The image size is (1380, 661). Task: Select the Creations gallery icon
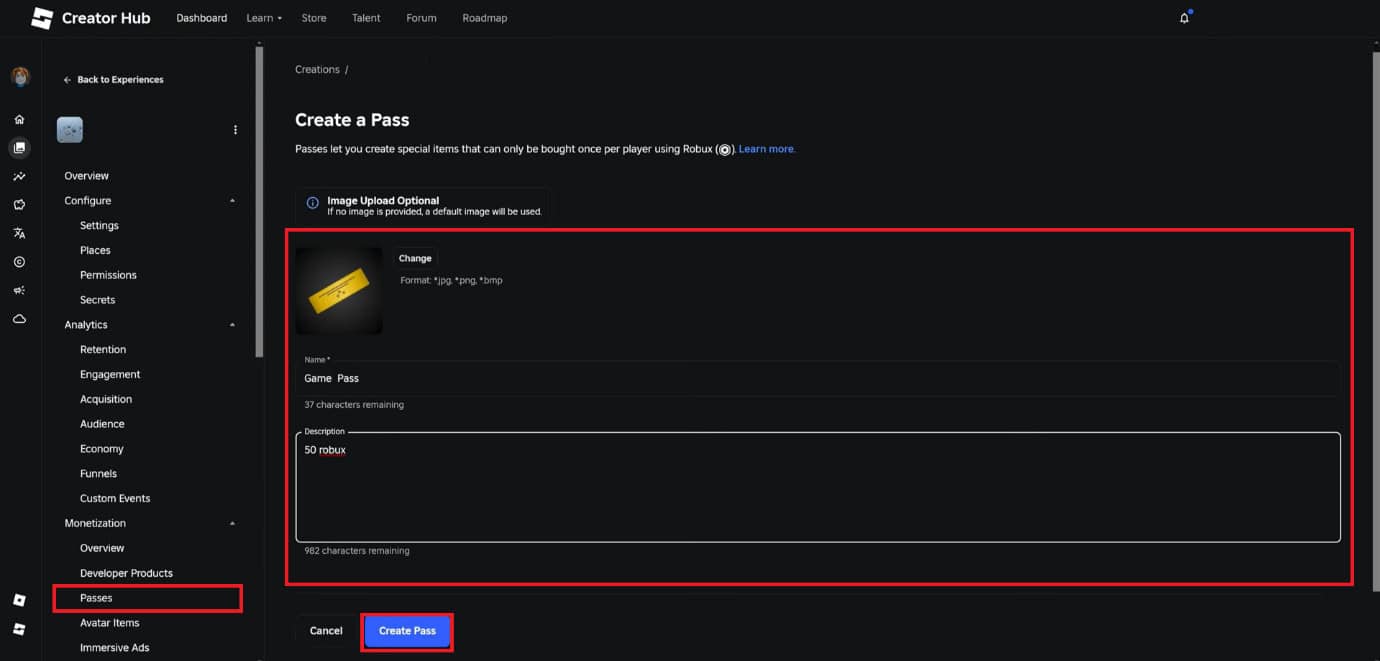coord(19,148)
